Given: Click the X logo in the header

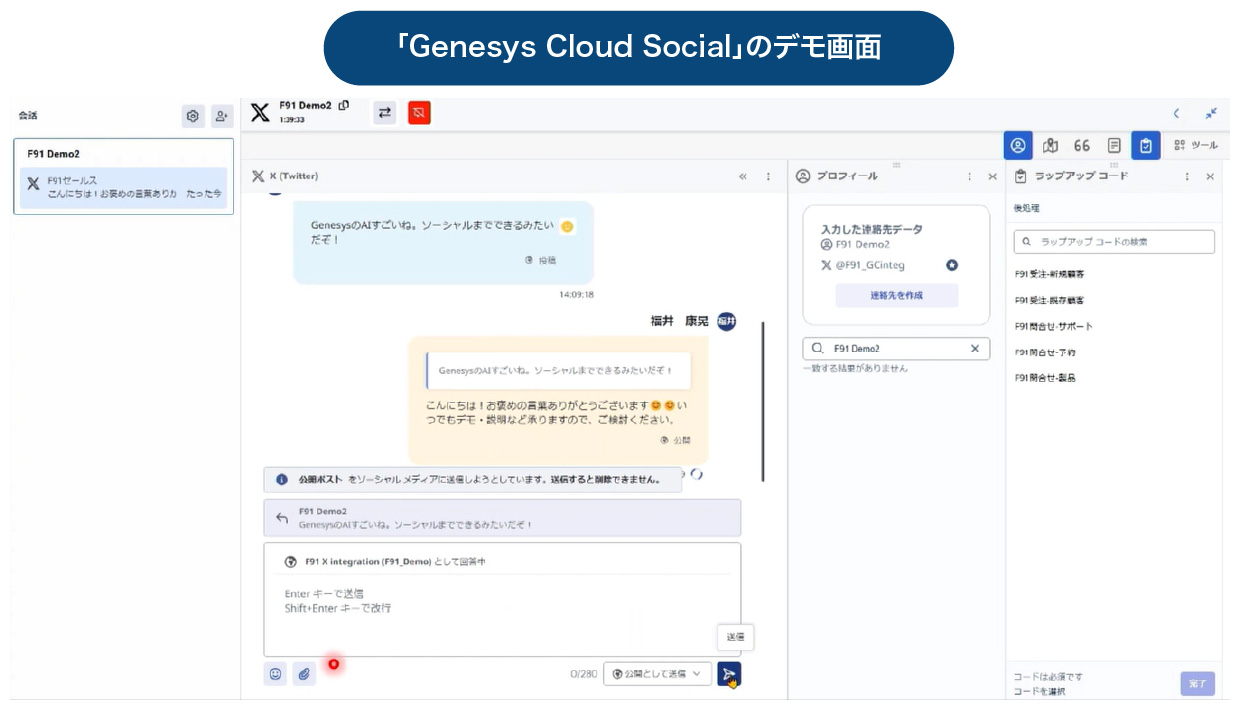Looking at the screenshot, I should click(260, 113).
